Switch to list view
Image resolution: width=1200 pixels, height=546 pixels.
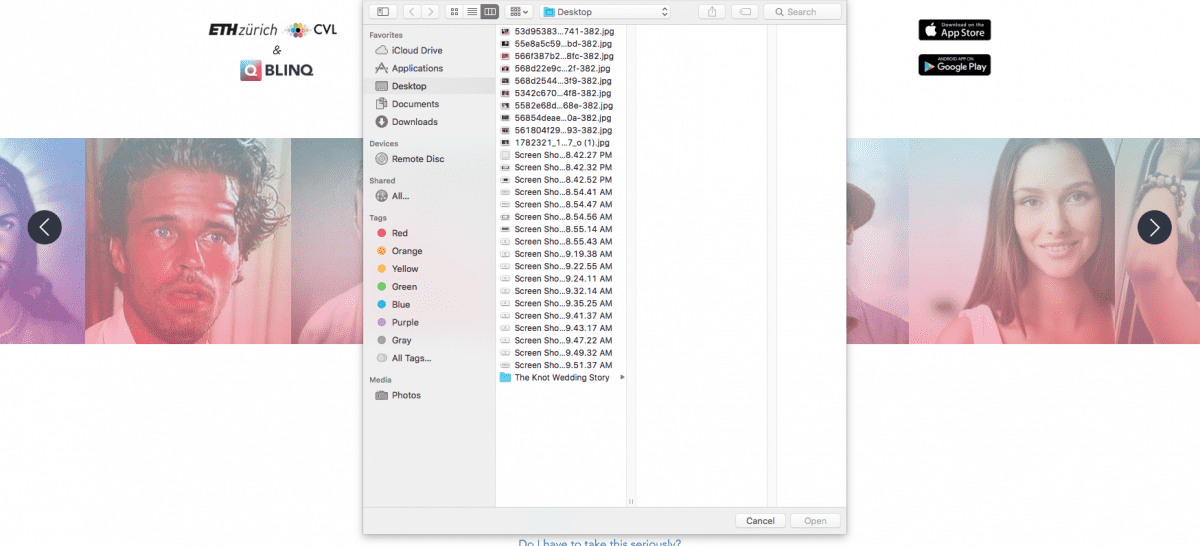472,12
